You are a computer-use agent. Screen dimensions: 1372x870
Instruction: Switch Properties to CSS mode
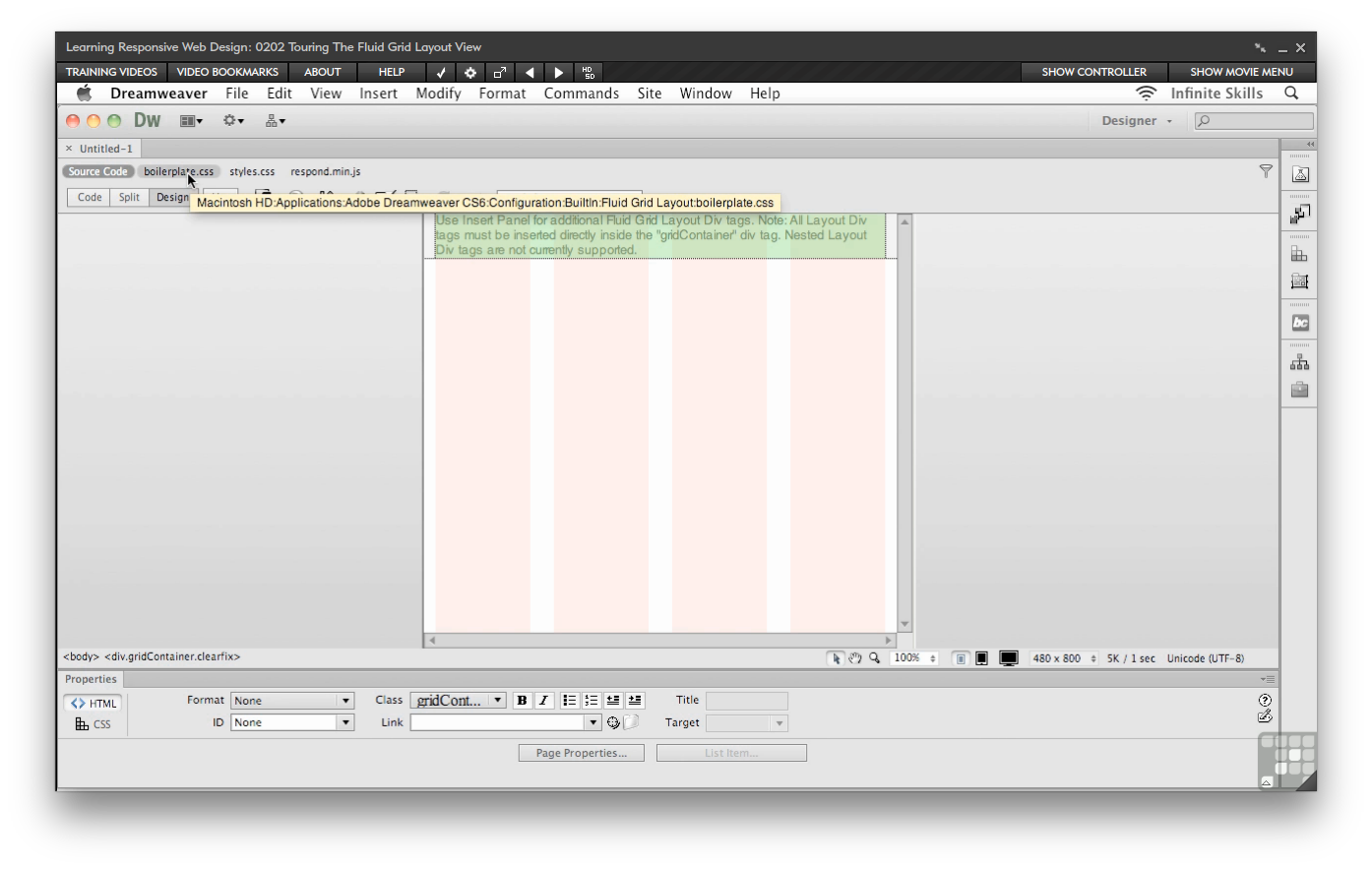[x=94, y=724]
